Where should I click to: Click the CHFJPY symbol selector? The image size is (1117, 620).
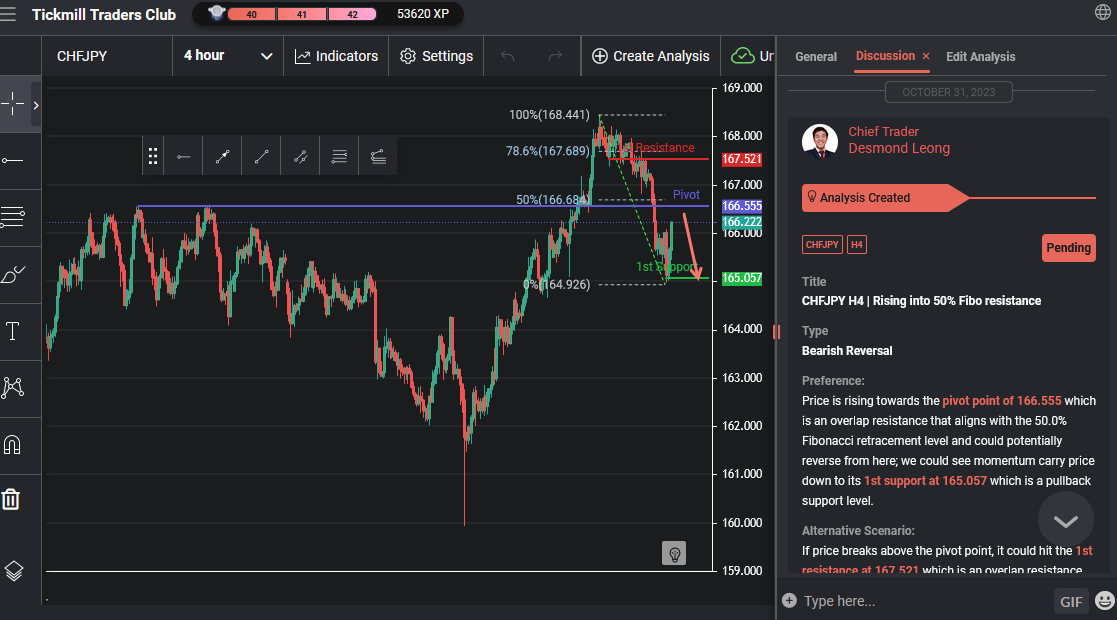[107, 56]
